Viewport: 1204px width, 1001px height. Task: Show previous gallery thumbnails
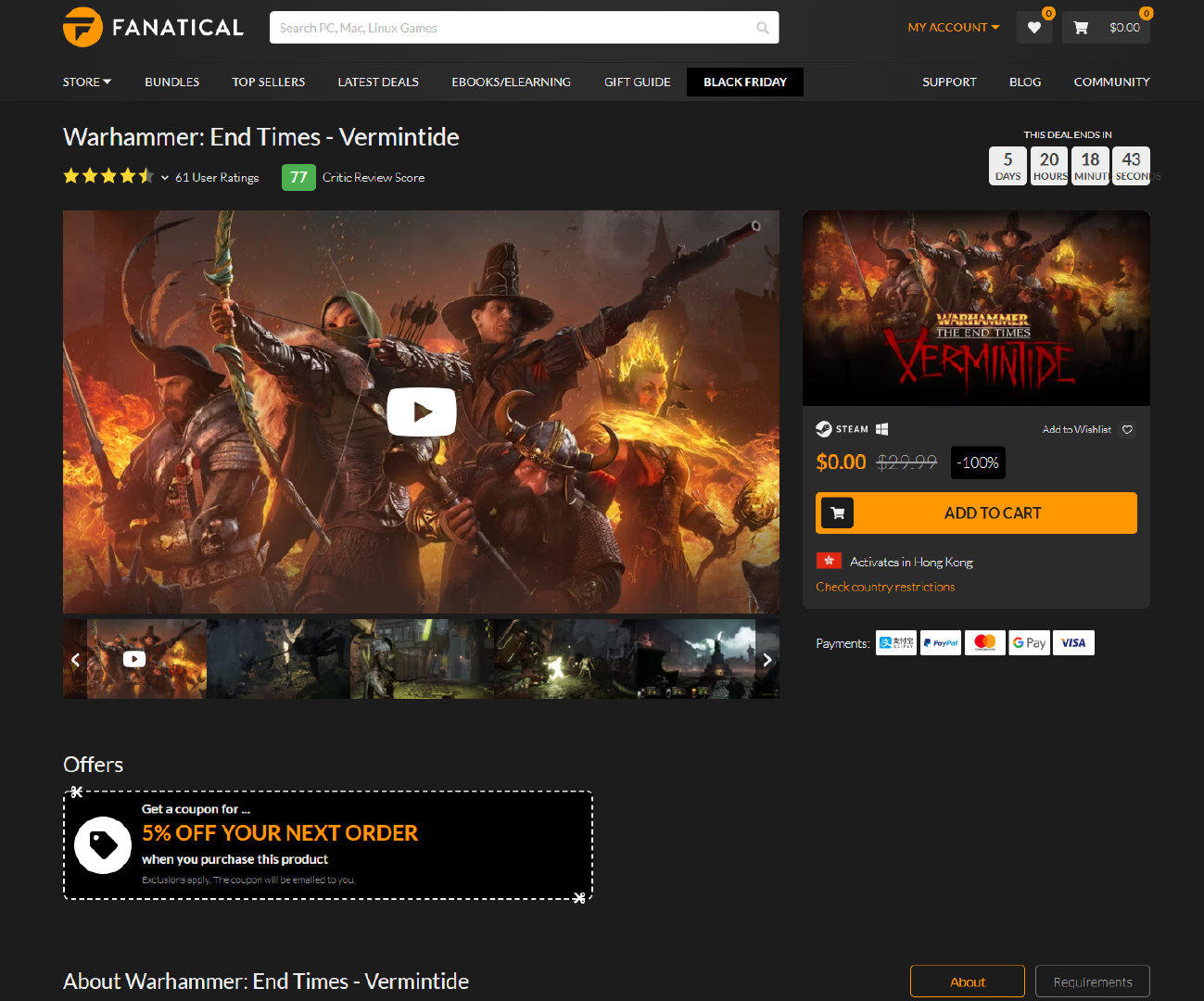click(x=75, y=659)
